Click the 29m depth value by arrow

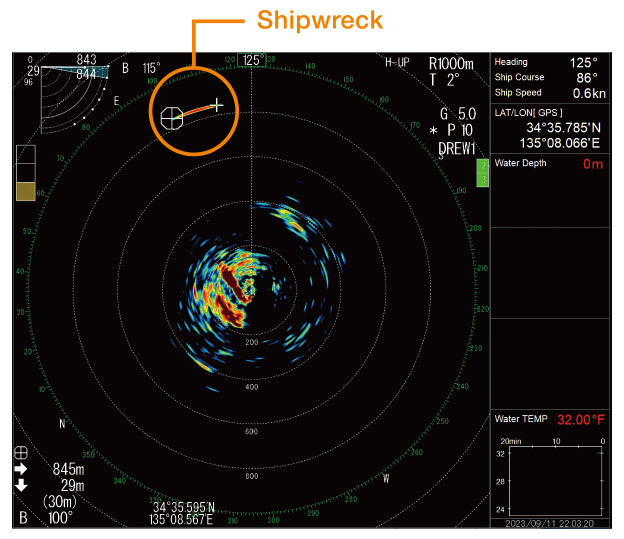[72, 486]
